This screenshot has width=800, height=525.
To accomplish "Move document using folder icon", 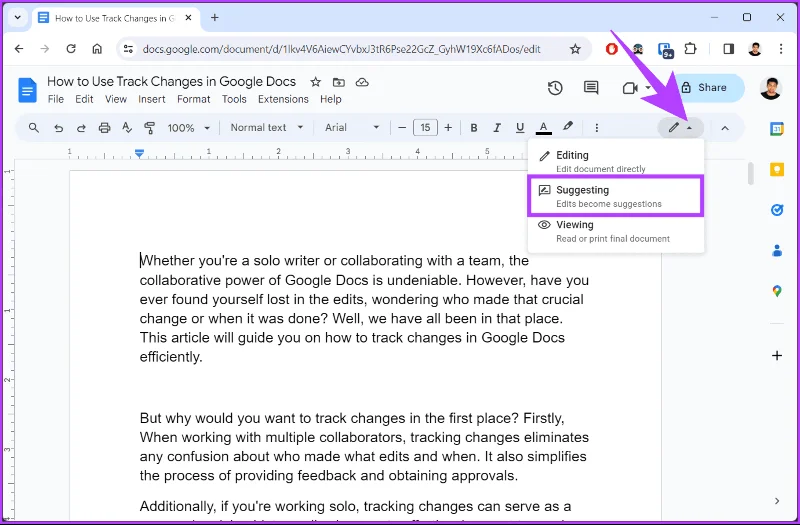I will tap(339, 82).
